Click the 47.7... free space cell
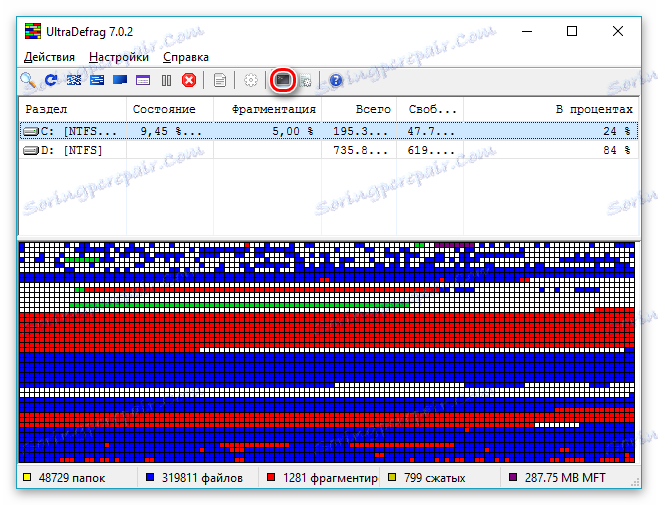This screenshot has height=505, width=658. click(431, 131)
